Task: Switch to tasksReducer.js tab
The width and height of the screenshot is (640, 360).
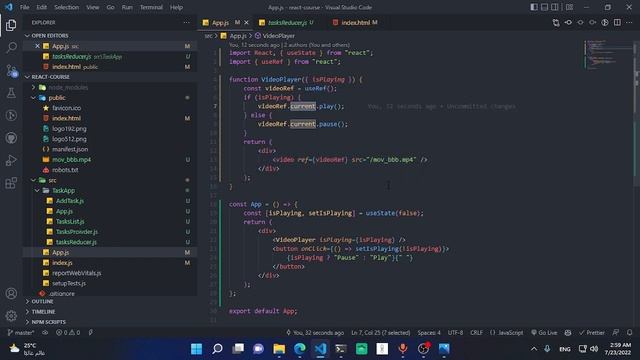Action: pyautogui.click(x=287, y=22)
